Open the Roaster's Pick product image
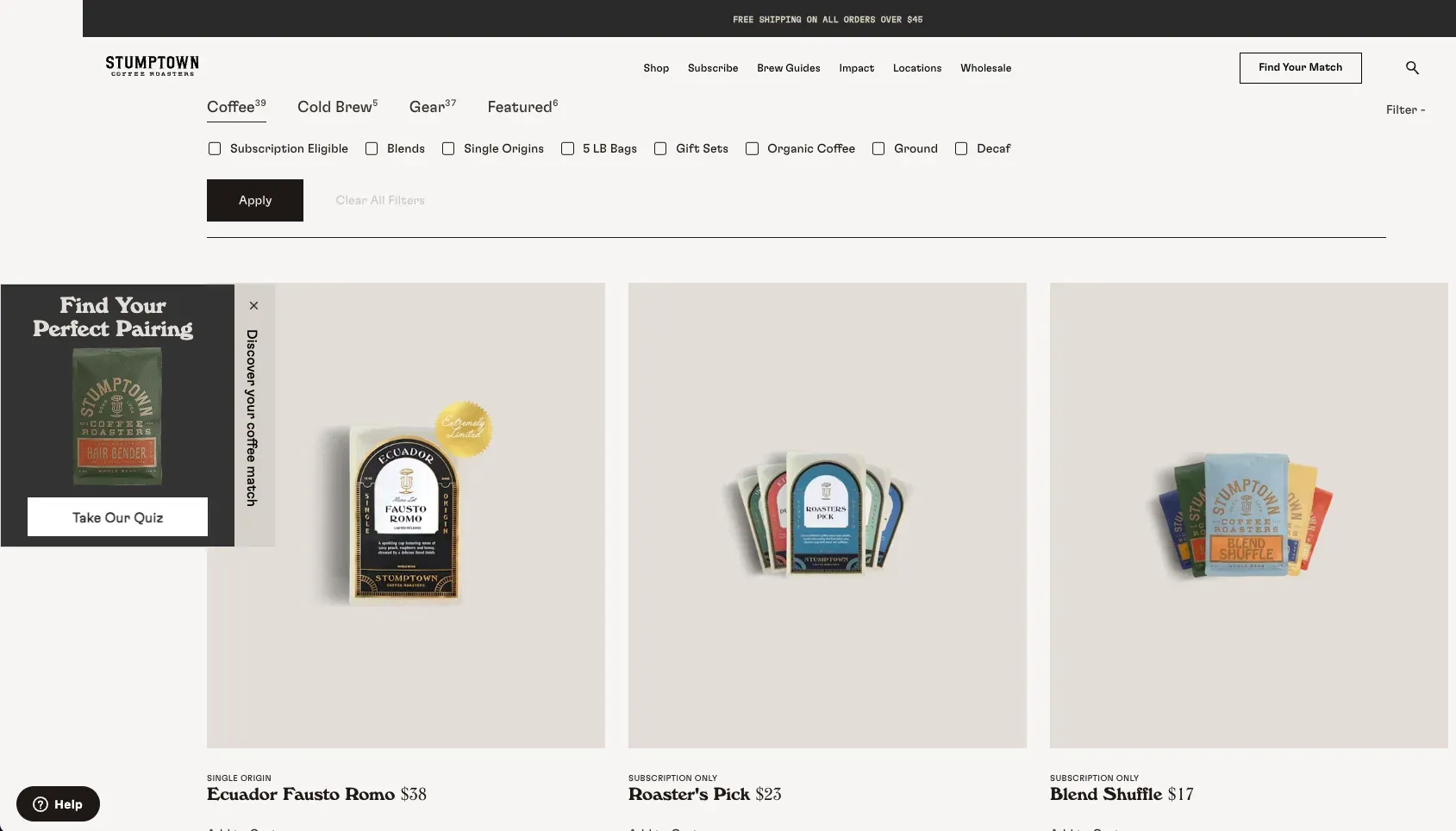This screenshot has width=1456, height=831. pos(828,515)
